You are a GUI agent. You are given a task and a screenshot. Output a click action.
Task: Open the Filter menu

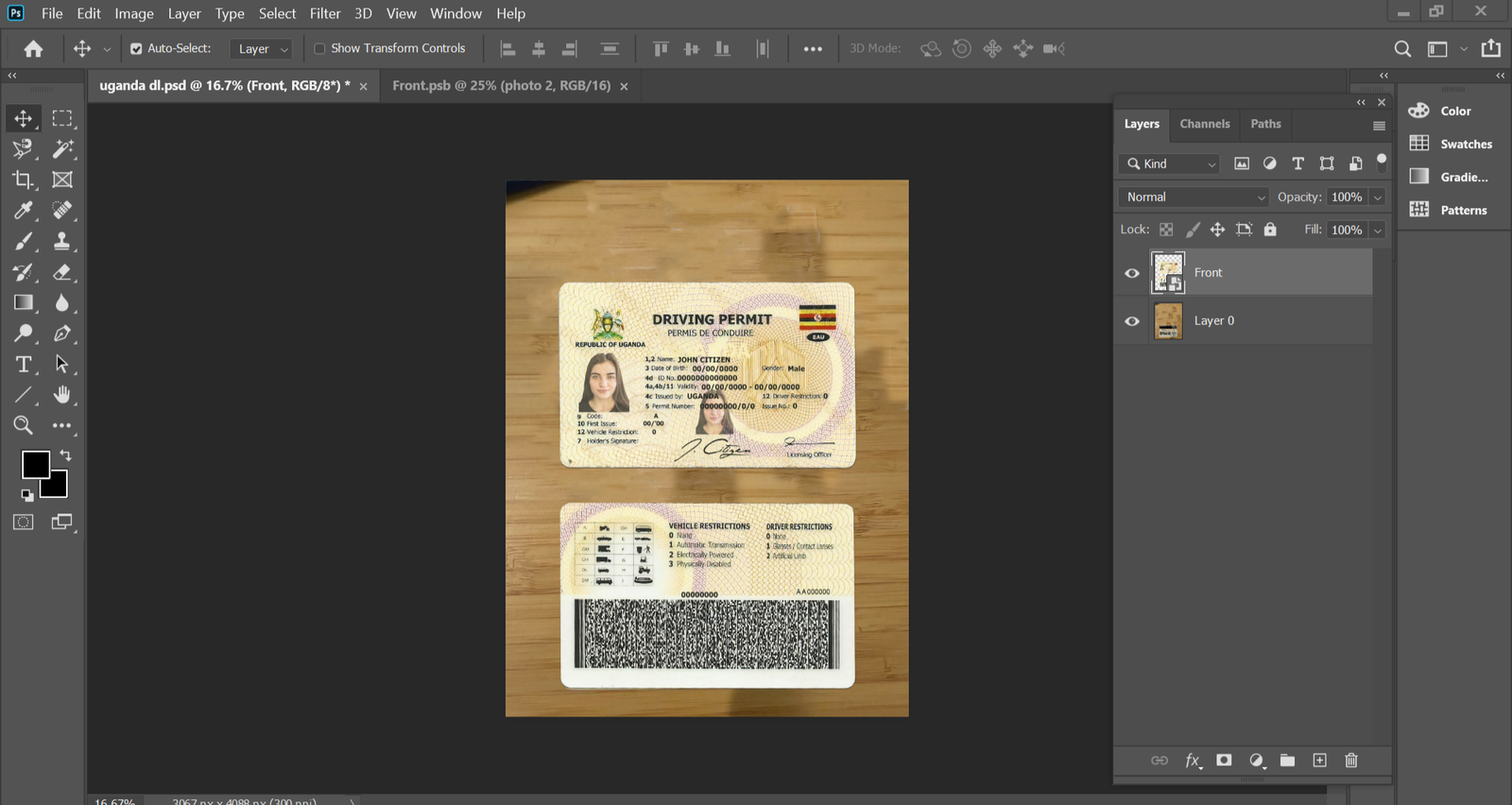pos(325,13)
